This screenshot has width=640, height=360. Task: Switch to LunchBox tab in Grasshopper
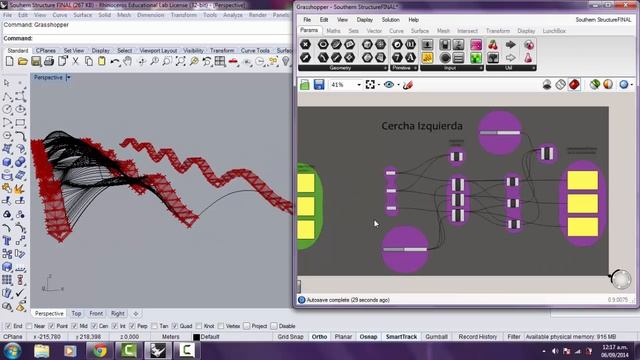[554, 31]
